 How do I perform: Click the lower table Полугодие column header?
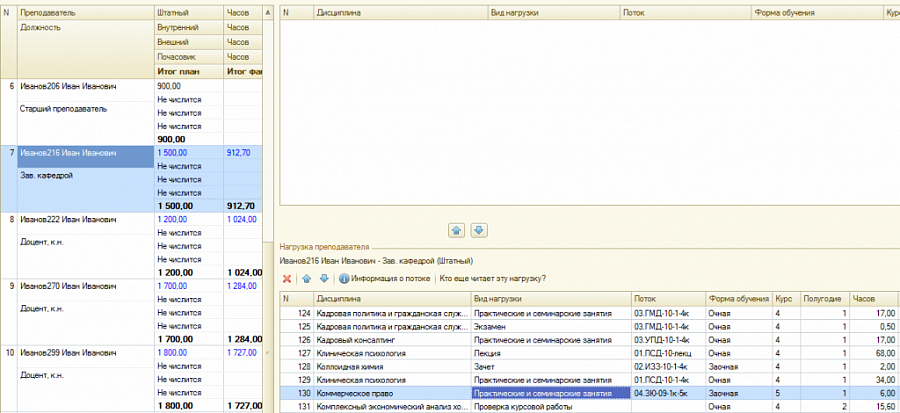click(x=825, y=299)
